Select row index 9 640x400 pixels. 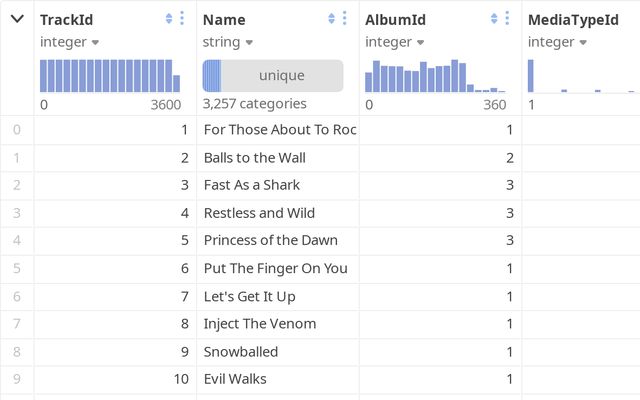[x=16, y=379]
